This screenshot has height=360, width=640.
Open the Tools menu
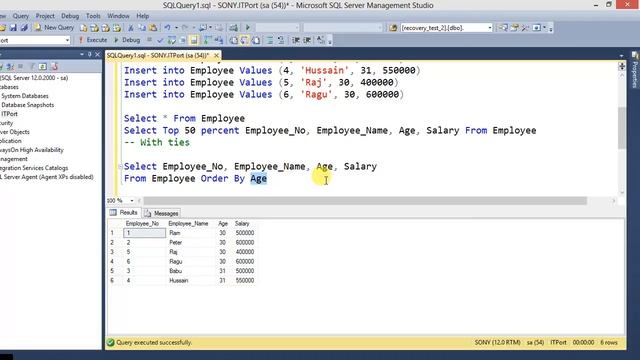[x=93, y=16]
